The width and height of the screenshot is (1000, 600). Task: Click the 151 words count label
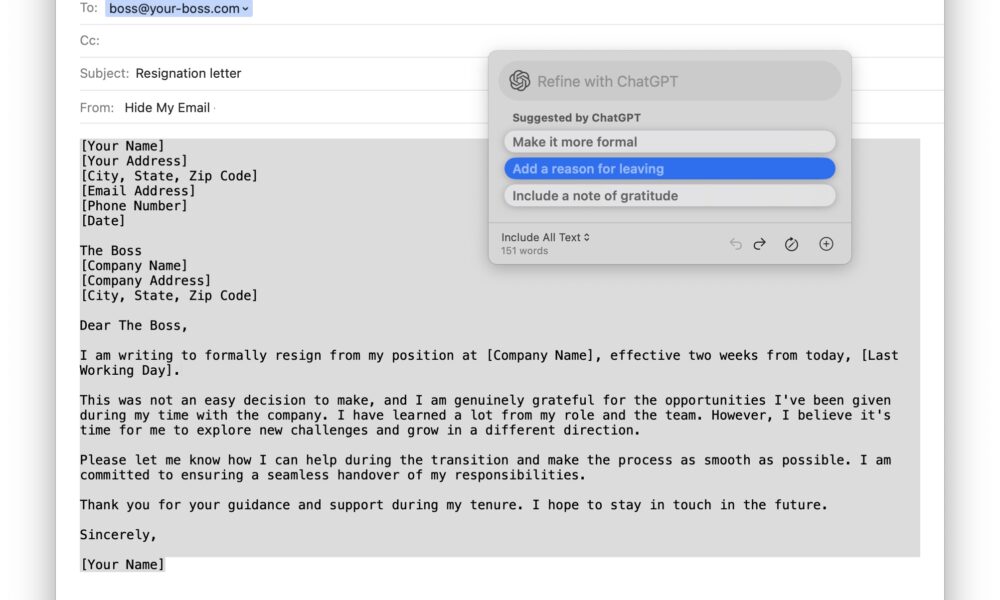(x=524, y=251)
